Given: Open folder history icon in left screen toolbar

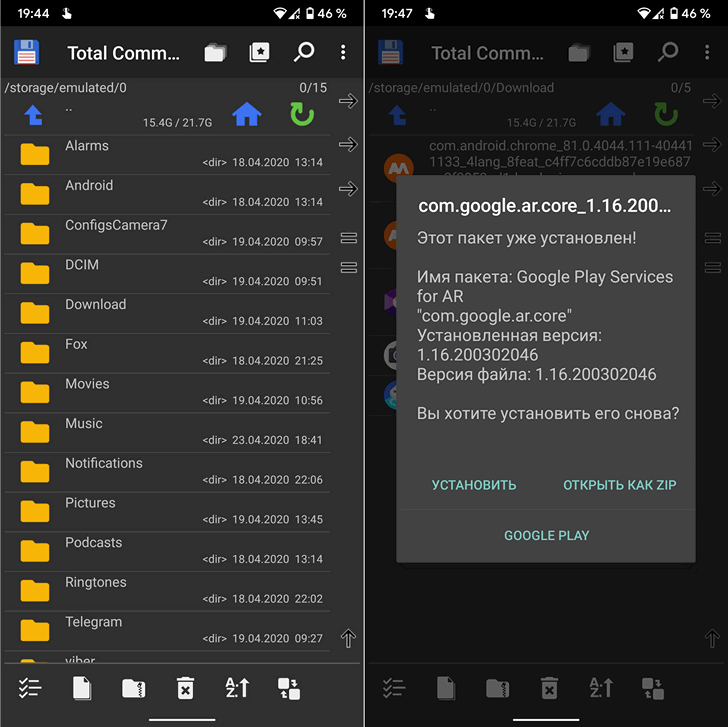Looking at the screenshot, I should coord(215,52).
